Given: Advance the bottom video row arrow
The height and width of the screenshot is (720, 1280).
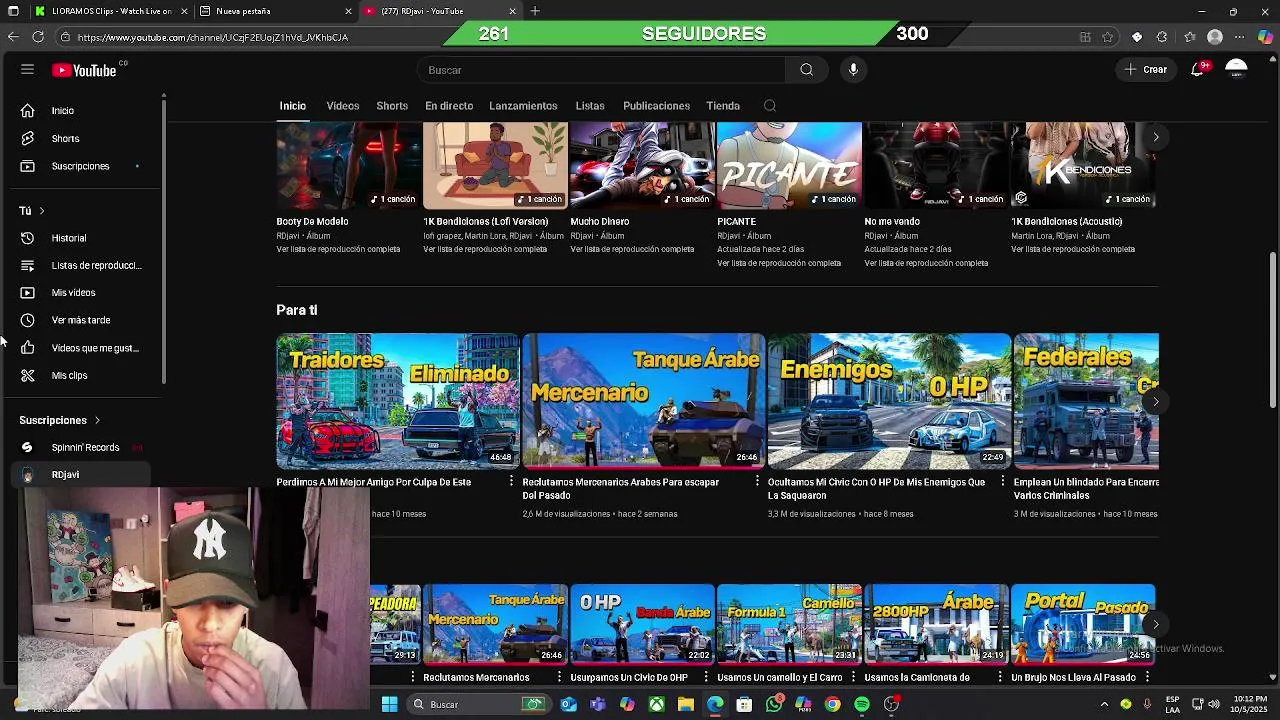Looking at the screenshot, I should point(1155,625).
